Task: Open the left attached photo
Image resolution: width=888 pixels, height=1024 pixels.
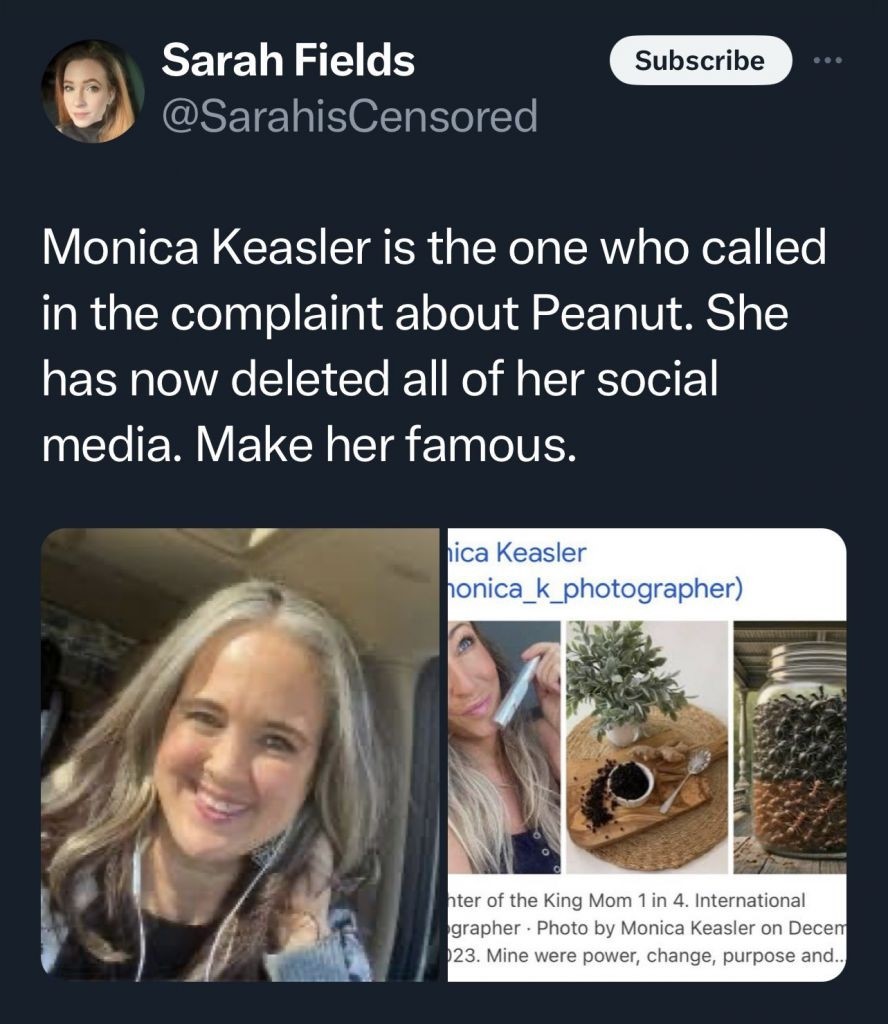Action: (x=240, y=754)
